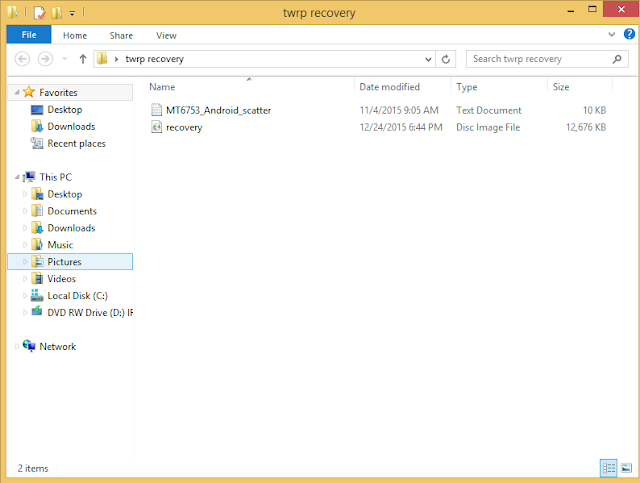Open DVD RW Drive (D:)

[90, 313]
